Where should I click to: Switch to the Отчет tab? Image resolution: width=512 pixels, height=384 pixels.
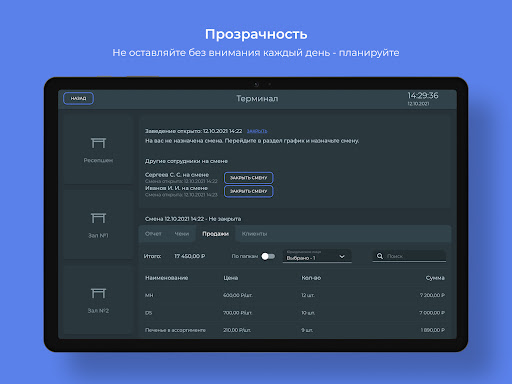153,234
